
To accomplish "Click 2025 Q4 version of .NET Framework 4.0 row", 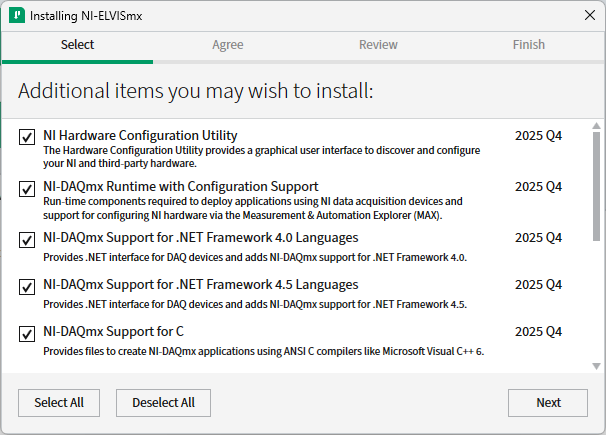I will pos(538,238).
